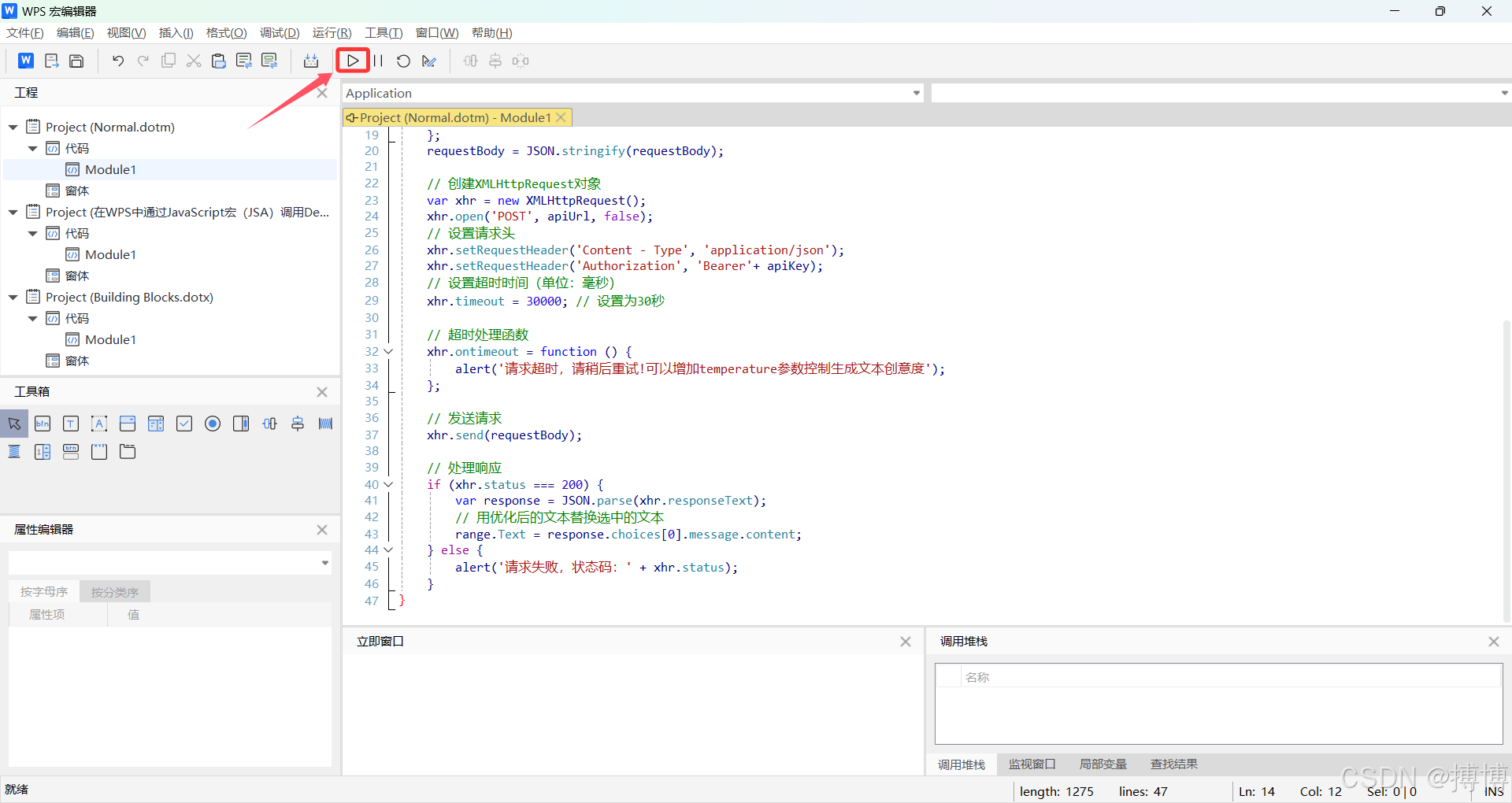Click the insert breakpoint icon with down arrows
Screen dimensions: 1512x803
311,61
